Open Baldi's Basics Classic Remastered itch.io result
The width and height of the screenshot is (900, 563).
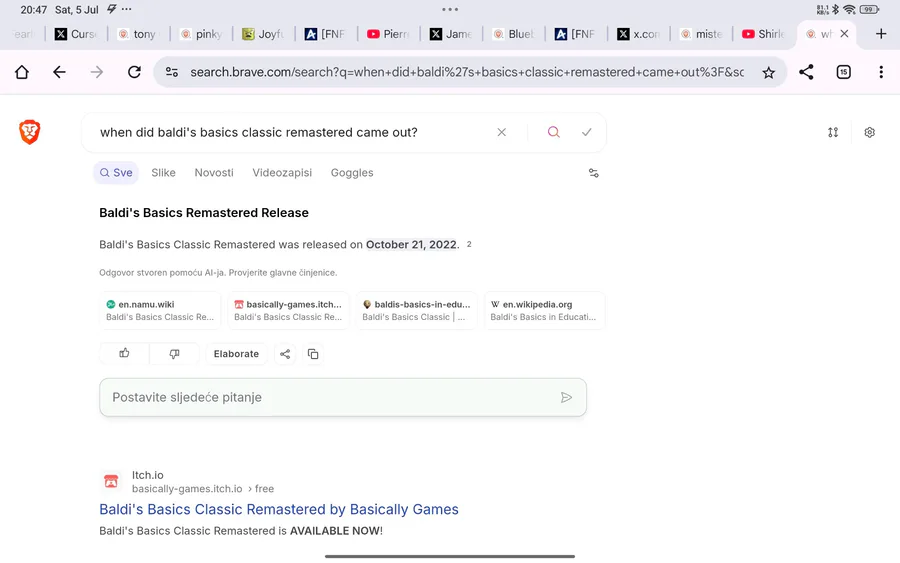279,509
